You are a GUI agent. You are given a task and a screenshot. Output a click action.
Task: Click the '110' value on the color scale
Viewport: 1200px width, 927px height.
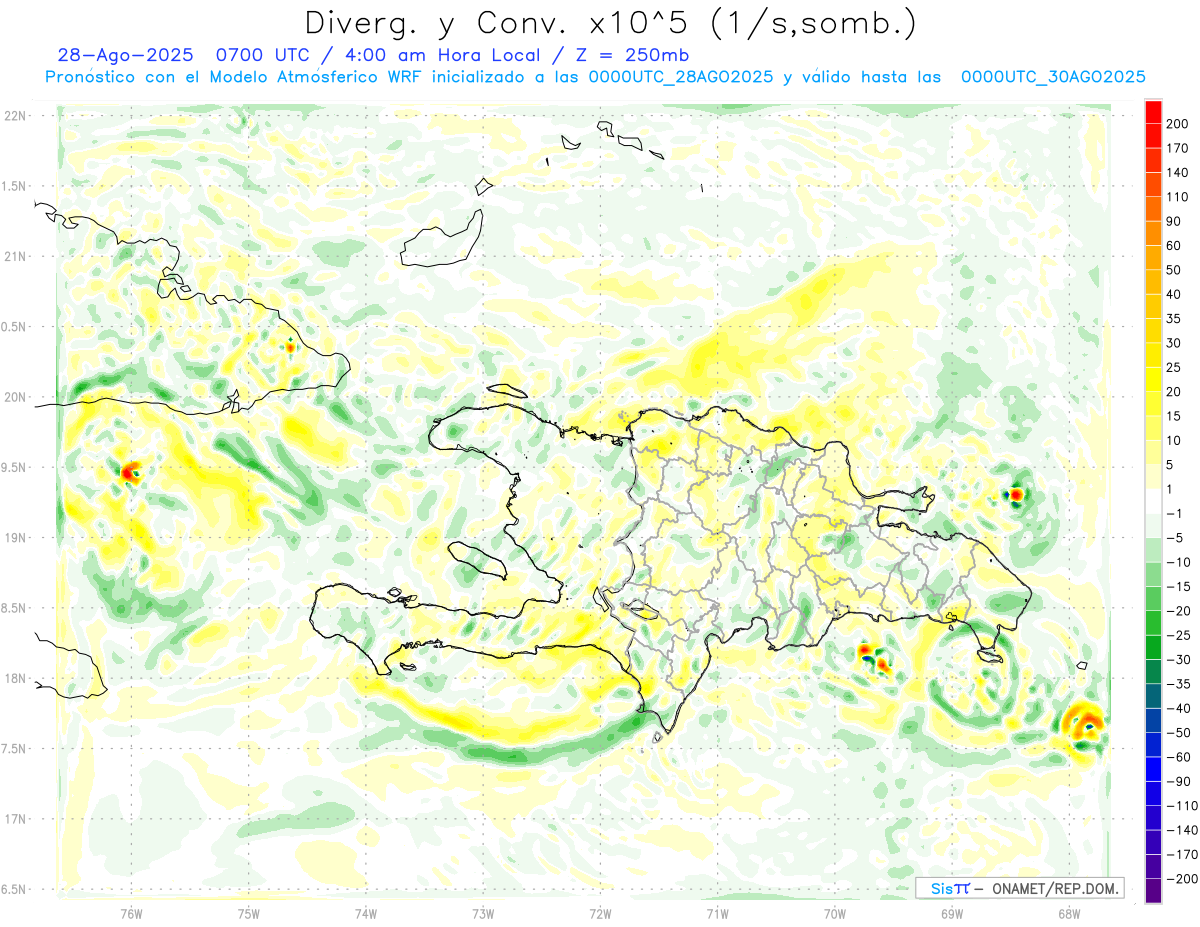click(x=1179, y=197)
